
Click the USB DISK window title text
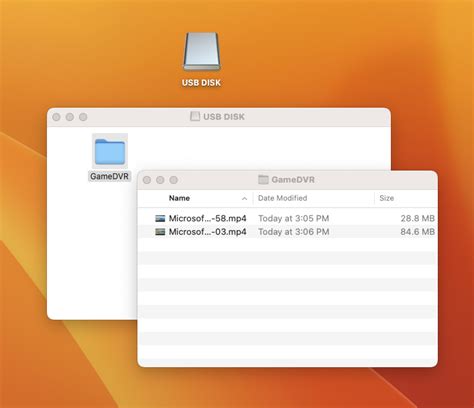tap(224, 117)
